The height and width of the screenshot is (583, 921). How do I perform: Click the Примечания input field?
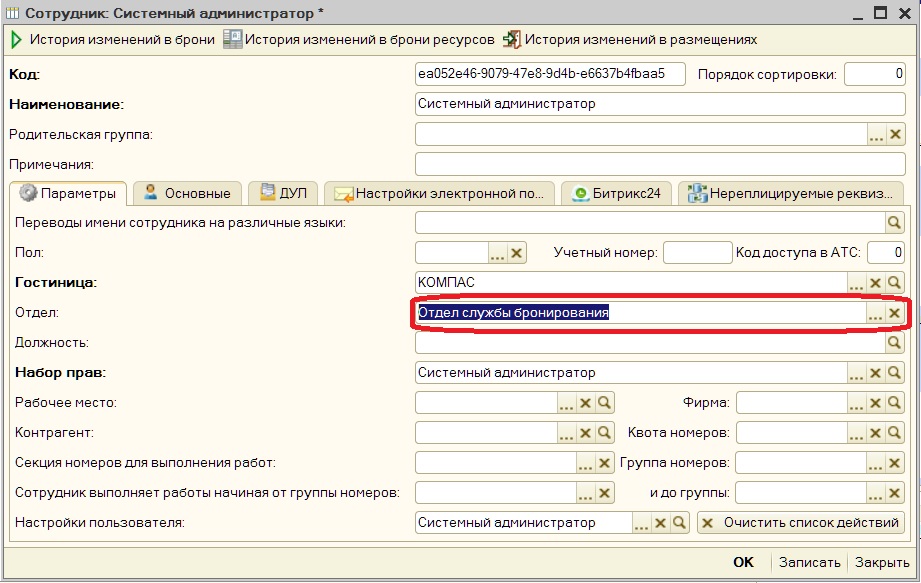[x=660, y=164]
